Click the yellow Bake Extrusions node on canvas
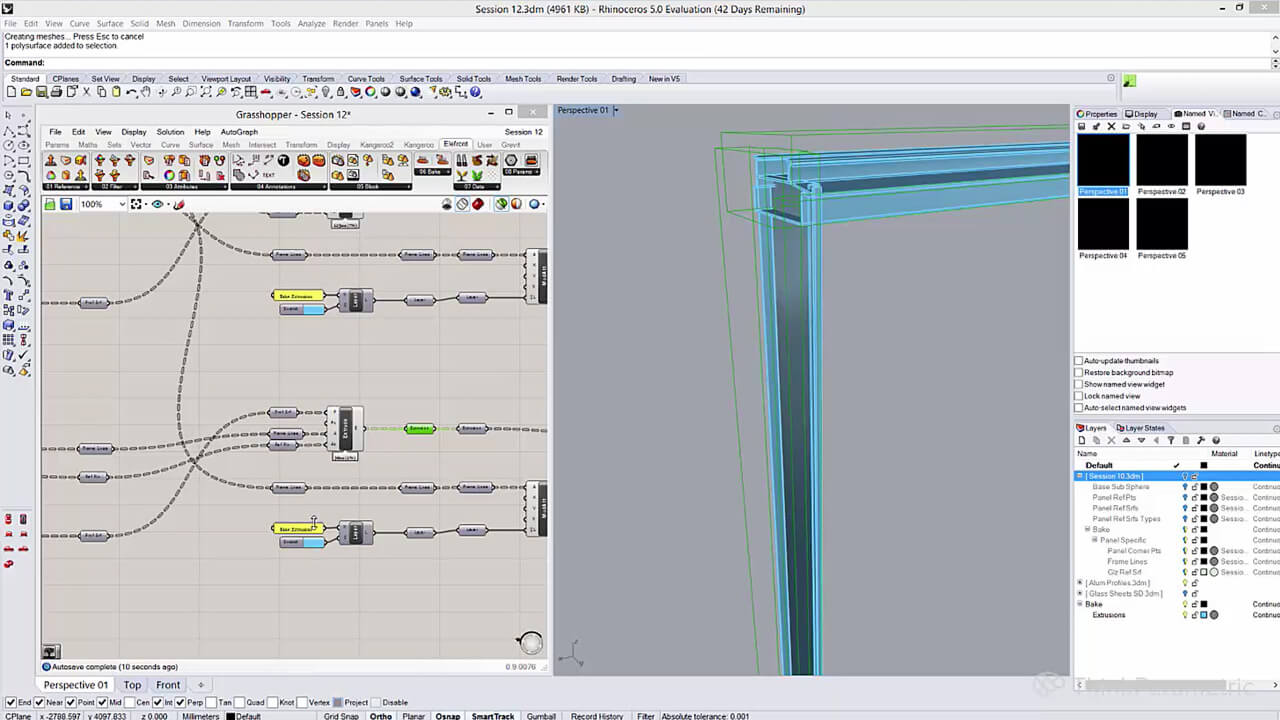The image size is (1280, 720). click(x=297, y=296)
